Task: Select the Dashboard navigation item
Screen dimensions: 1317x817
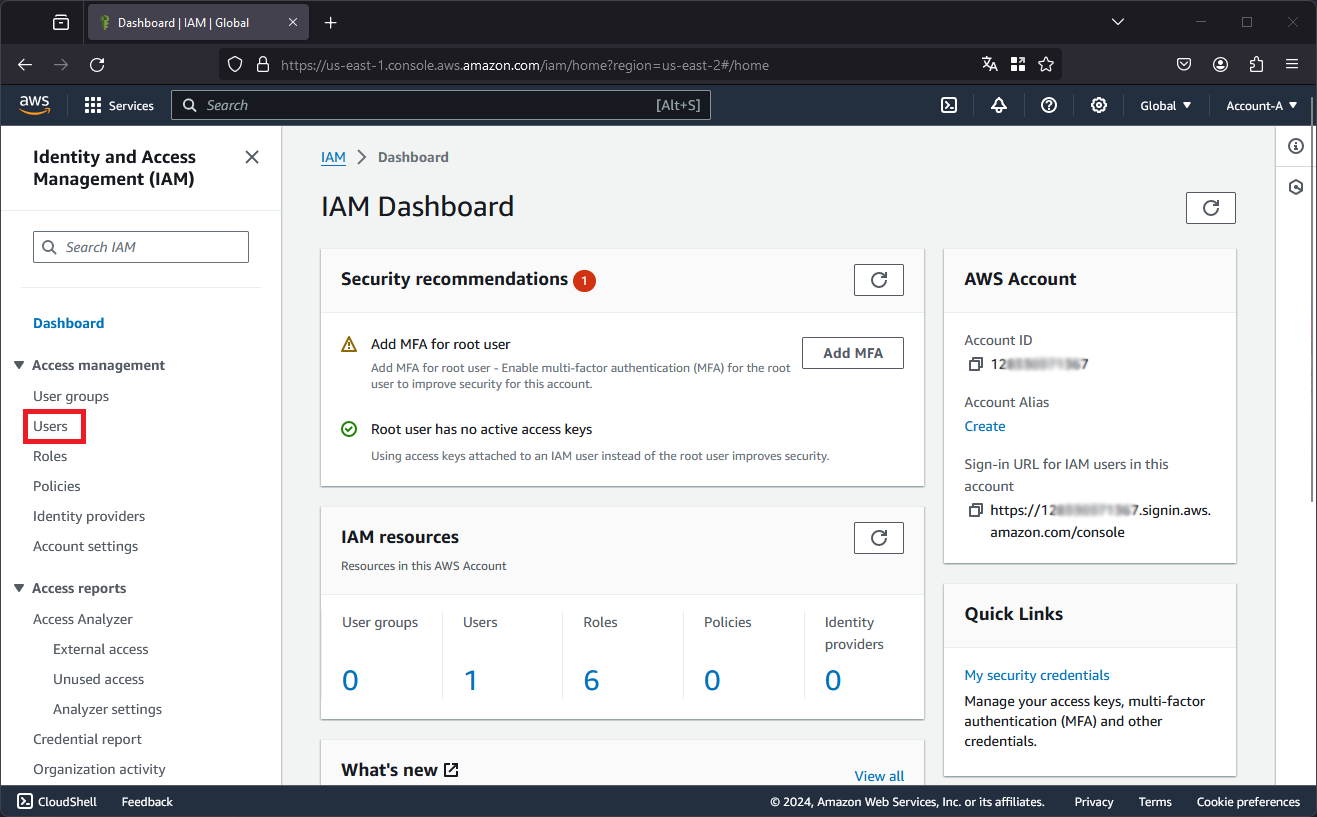Action: click(x=68, y=323)
